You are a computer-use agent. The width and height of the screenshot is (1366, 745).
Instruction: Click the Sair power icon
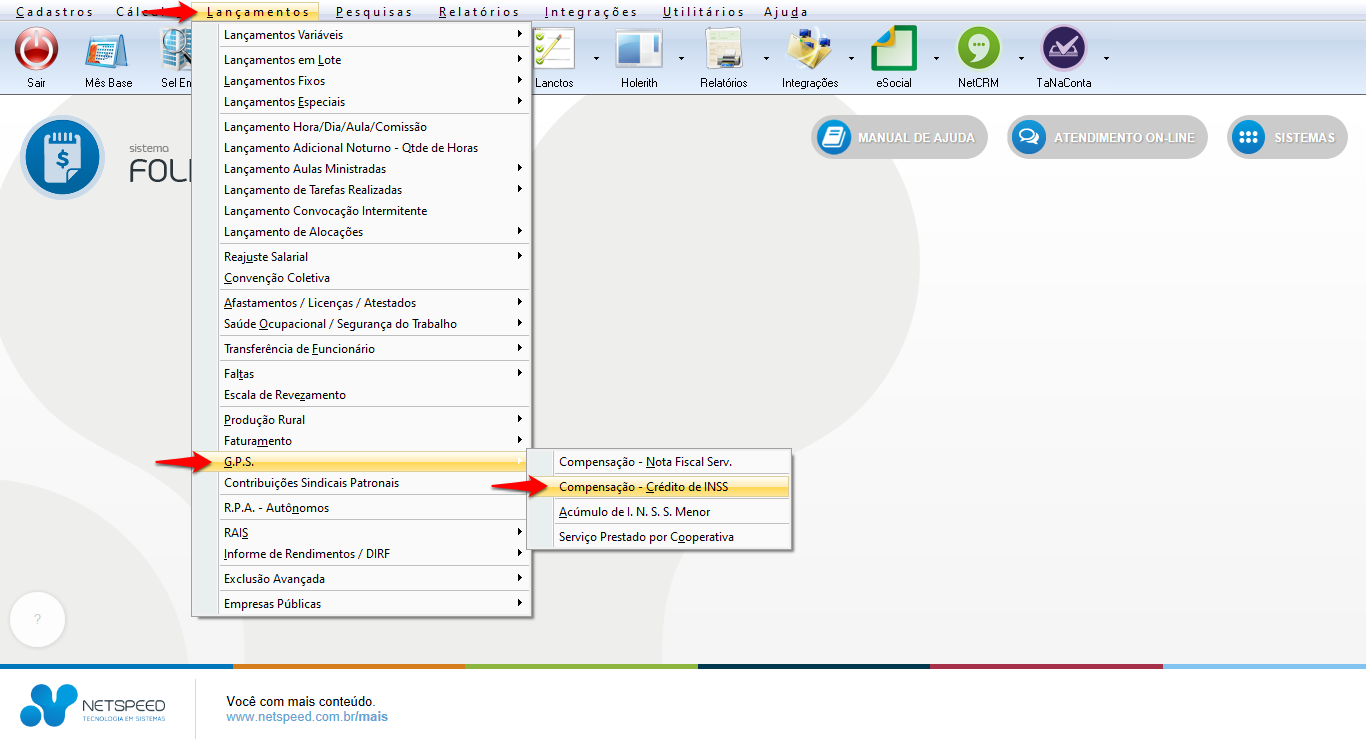(x=37, y=49)
